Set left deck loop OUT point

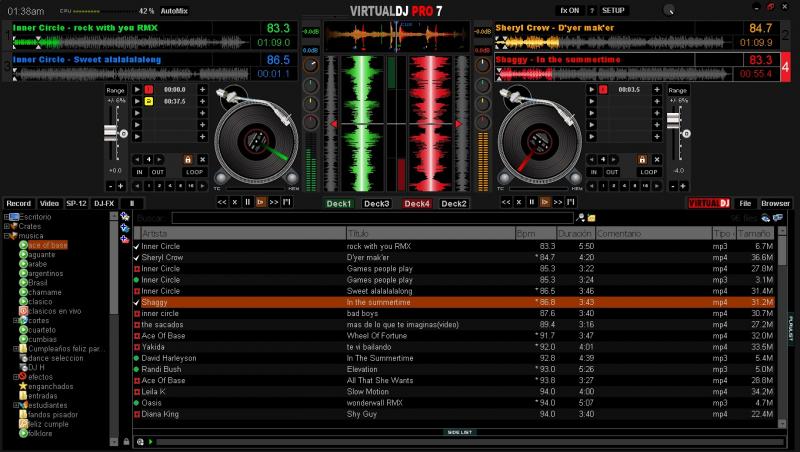point(158,172)
